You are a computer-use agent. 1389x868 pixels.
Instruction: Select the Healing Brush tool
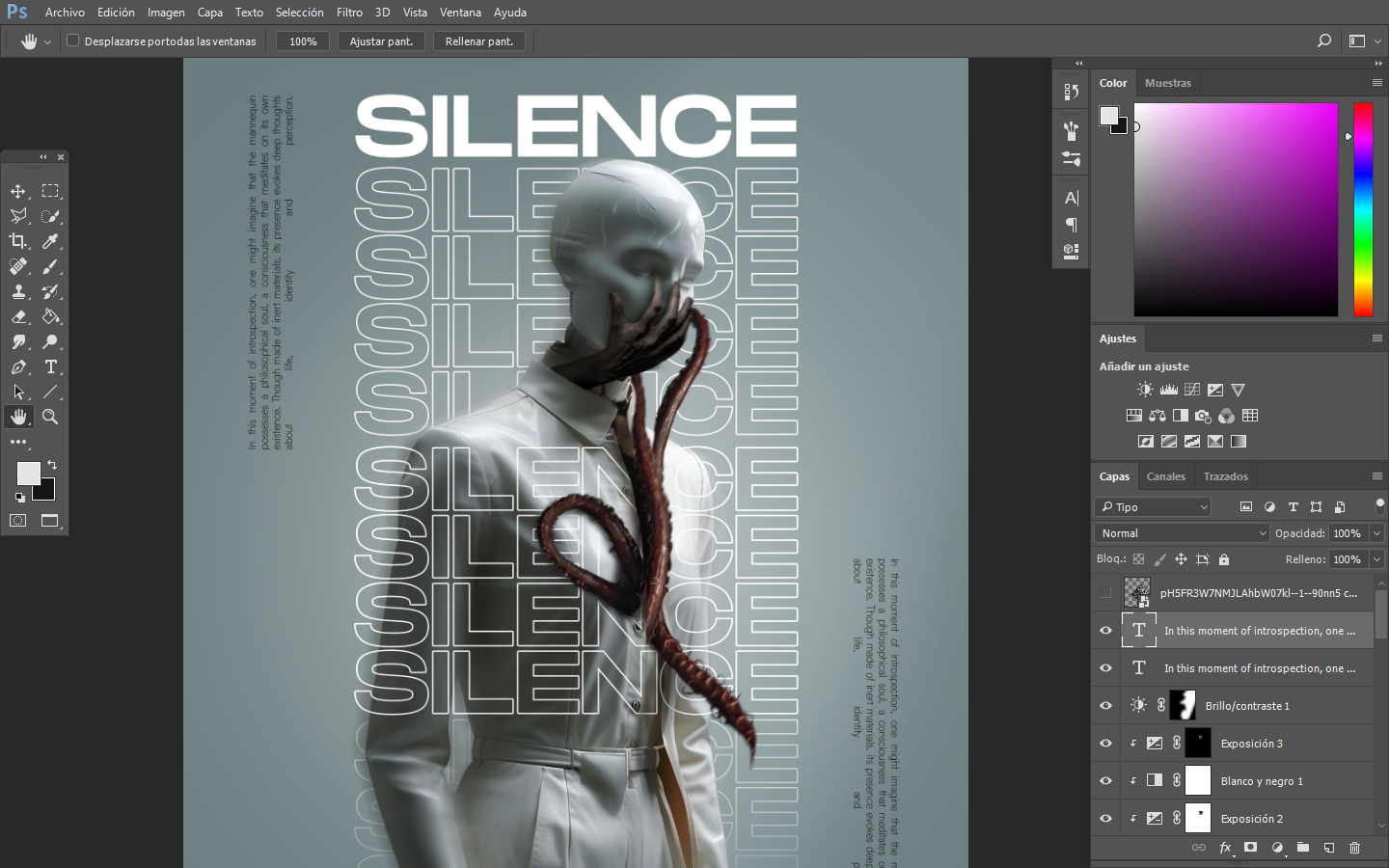pos(18,266)
